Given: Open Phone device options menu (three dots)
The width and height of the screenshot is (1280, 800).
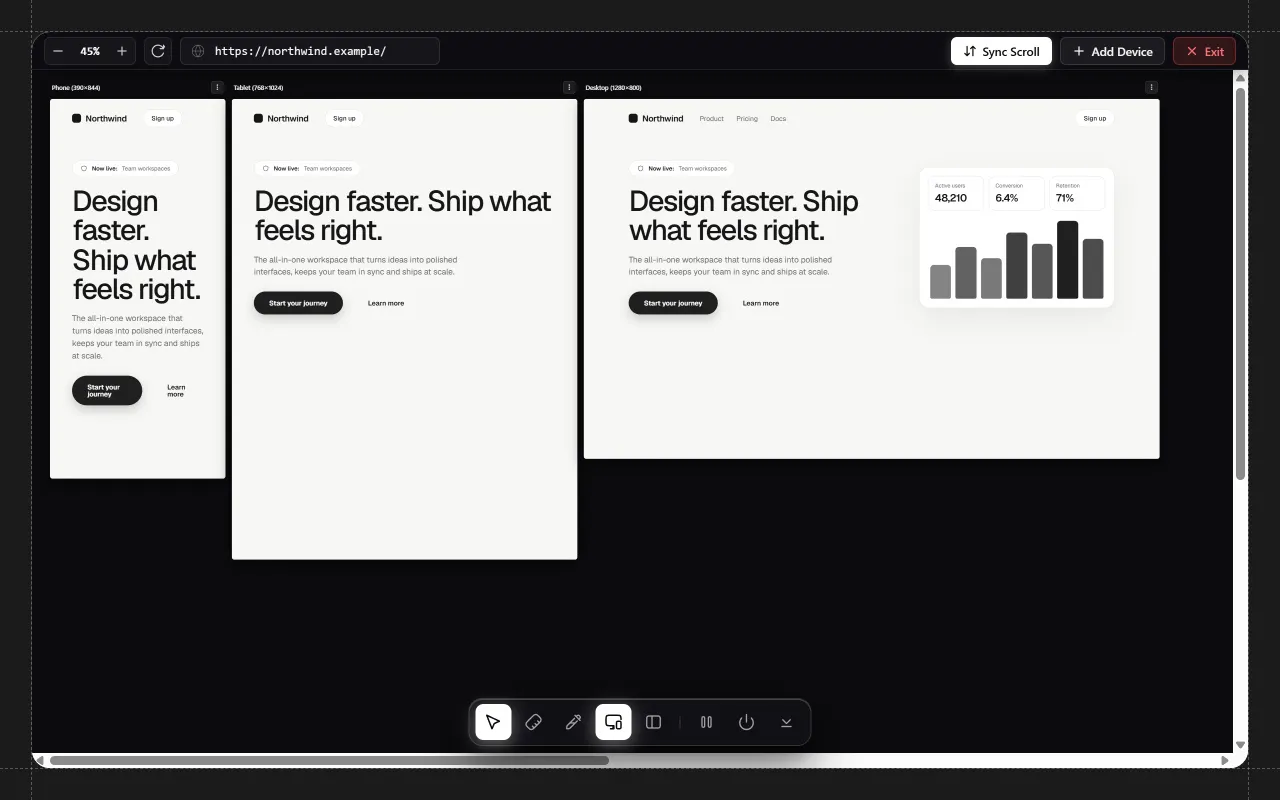Looking at the screenshot, I should tap(217, 87).
